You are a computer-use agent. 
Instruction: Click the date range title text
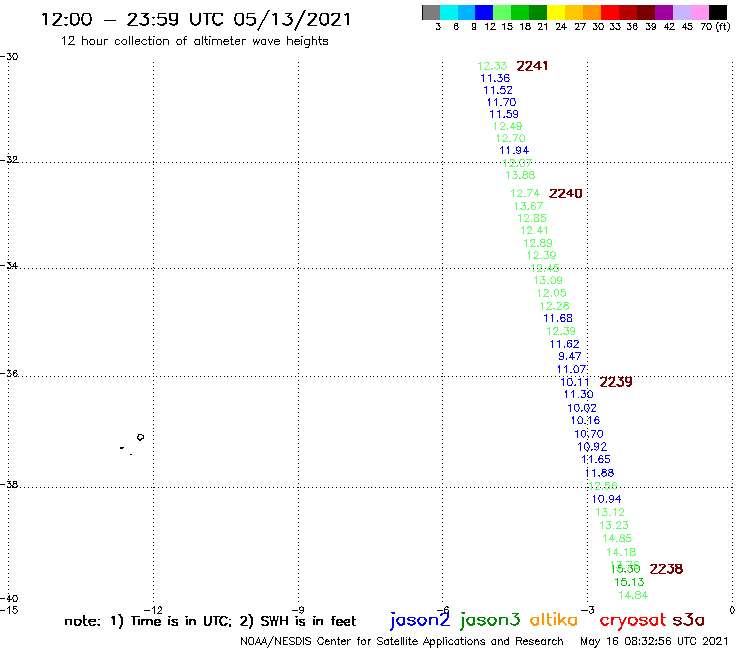click(x=196, y=19)
